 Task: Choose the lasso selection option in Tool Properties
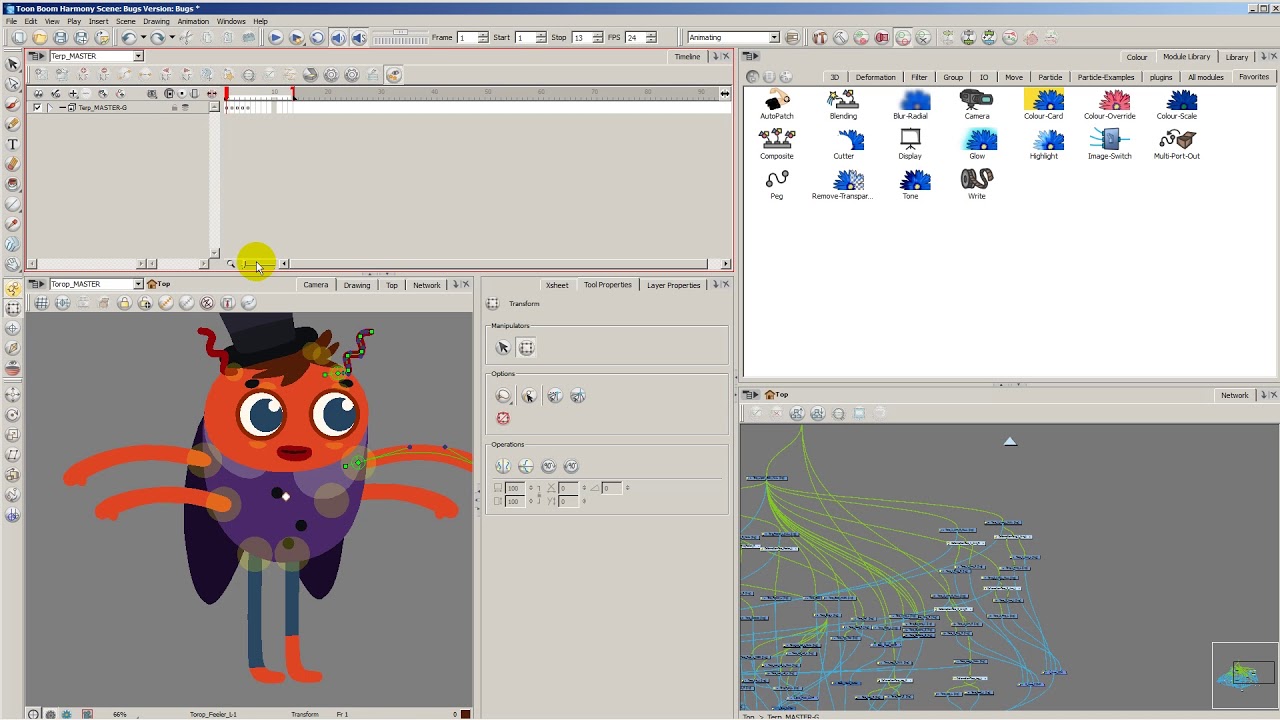click(503, 396)
